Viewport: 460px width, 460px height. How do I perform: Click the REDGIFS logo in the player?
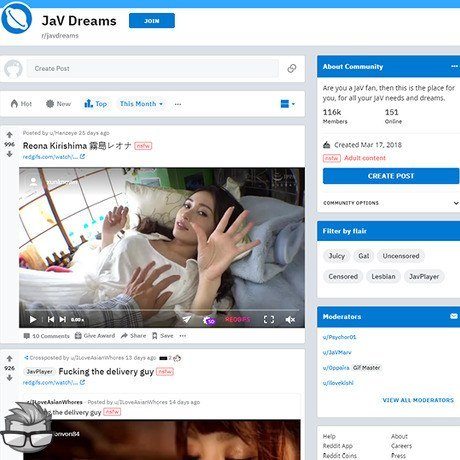pos(237,319)
